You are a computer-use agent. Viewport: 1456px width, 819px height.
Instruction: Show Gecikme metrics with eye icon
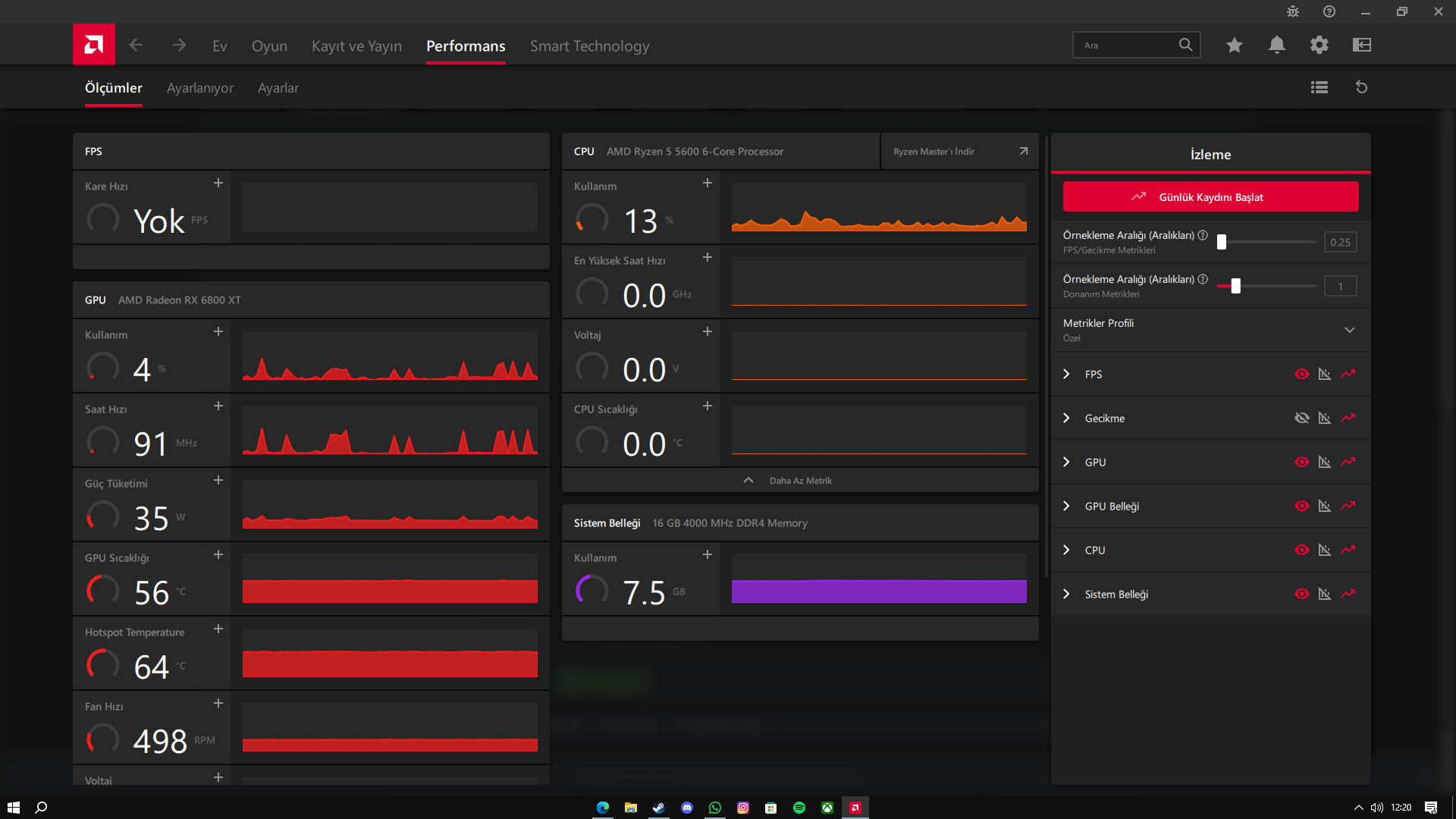click(1301, 418)
